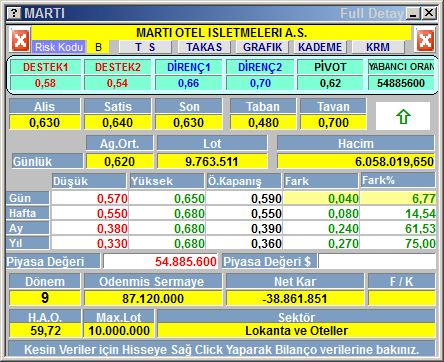Click the empty F / K value field
Viewport: 444px width, 362px height.
point(402,298)
